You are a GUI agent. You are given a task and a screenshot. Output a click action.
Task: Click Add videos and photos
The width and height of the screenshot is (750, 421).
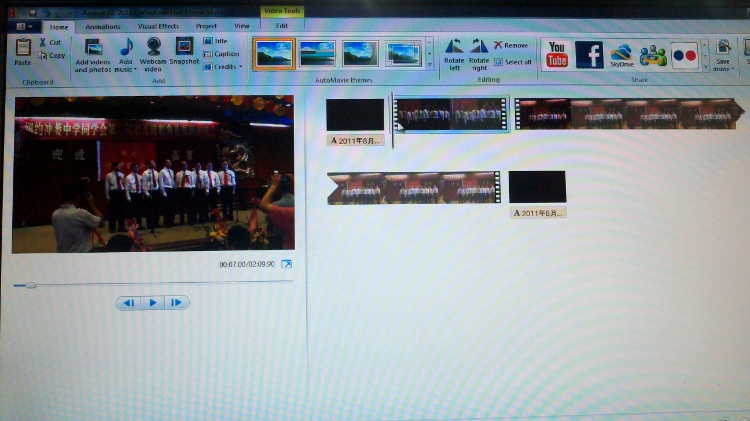pyautogui.click(x=95, y=53)
